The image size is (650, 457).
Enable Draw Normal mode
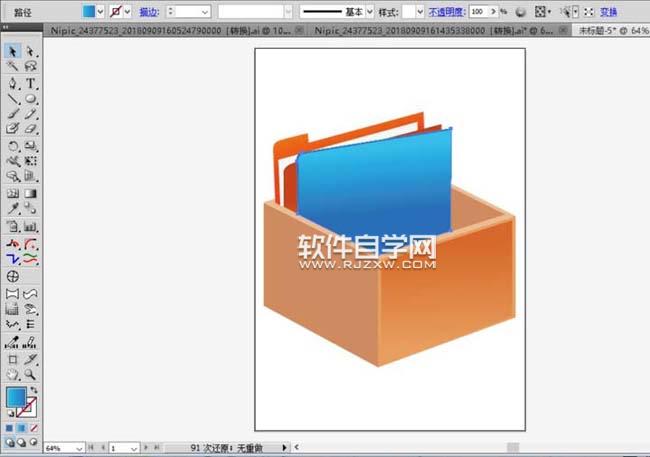(x=9, y=442)
